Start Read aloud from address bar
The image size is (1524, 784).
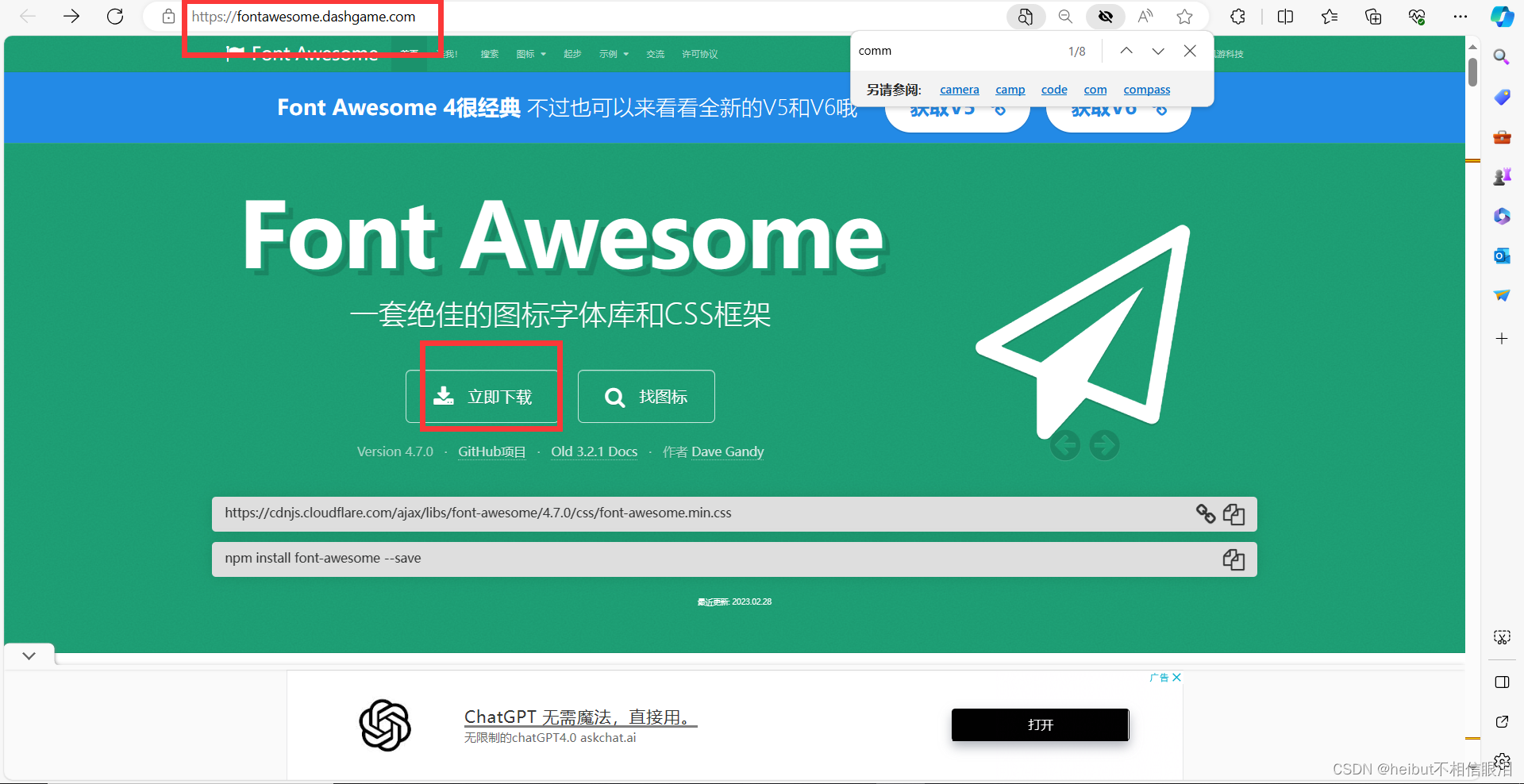click(1145, 17)
